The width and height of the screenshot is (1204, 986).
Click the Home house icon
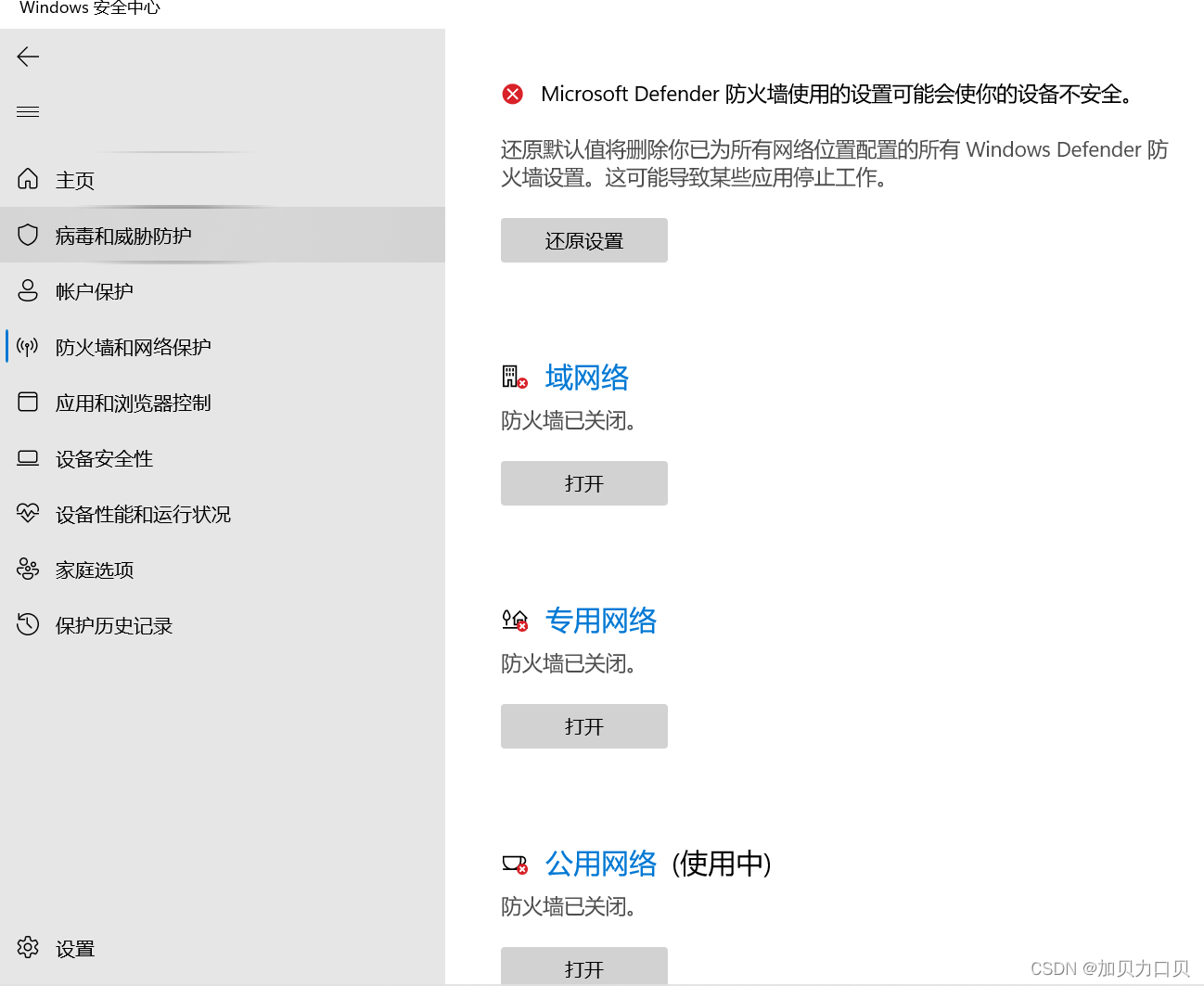pos(28,179)
